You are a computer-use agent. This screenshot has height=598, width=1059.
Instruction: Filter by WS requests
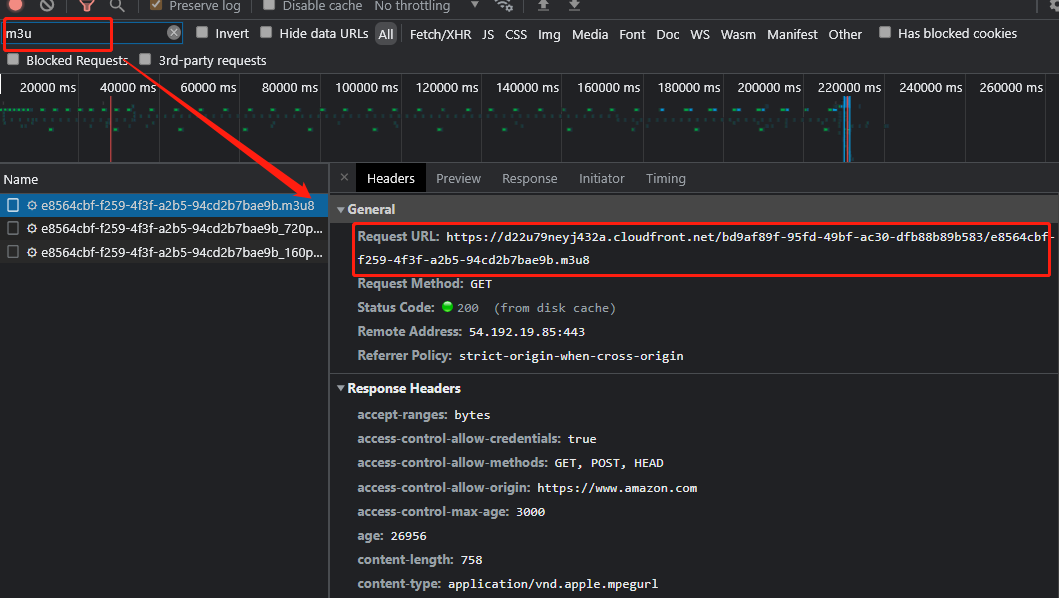(x=700, y=34)
